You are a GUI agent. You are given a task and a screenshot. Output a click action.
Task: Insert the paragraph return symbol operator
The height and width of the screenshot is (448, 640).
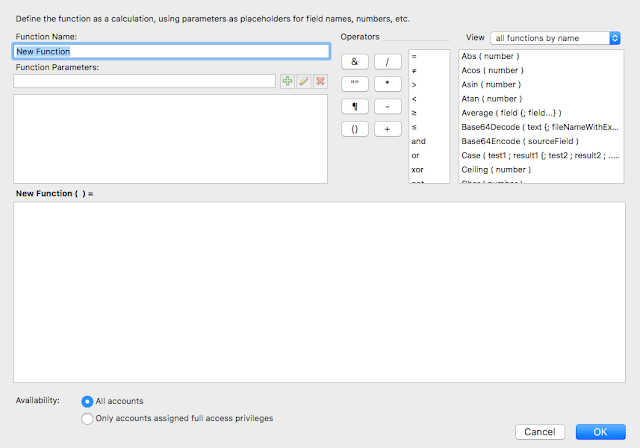[x=355, y=106]
